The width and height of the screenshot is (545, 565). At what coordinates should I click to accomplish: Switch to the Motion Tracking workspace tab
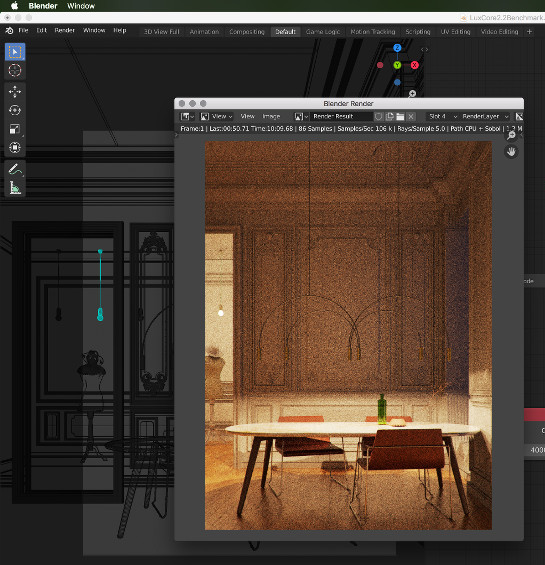click(373, 32)
